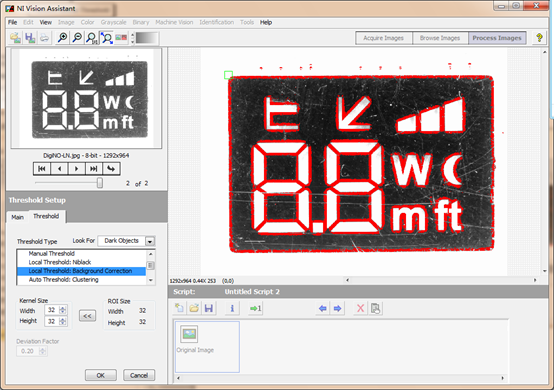554x390 pixels.
Task: Select the Zoom In magnifier tool
Action: 63,38
